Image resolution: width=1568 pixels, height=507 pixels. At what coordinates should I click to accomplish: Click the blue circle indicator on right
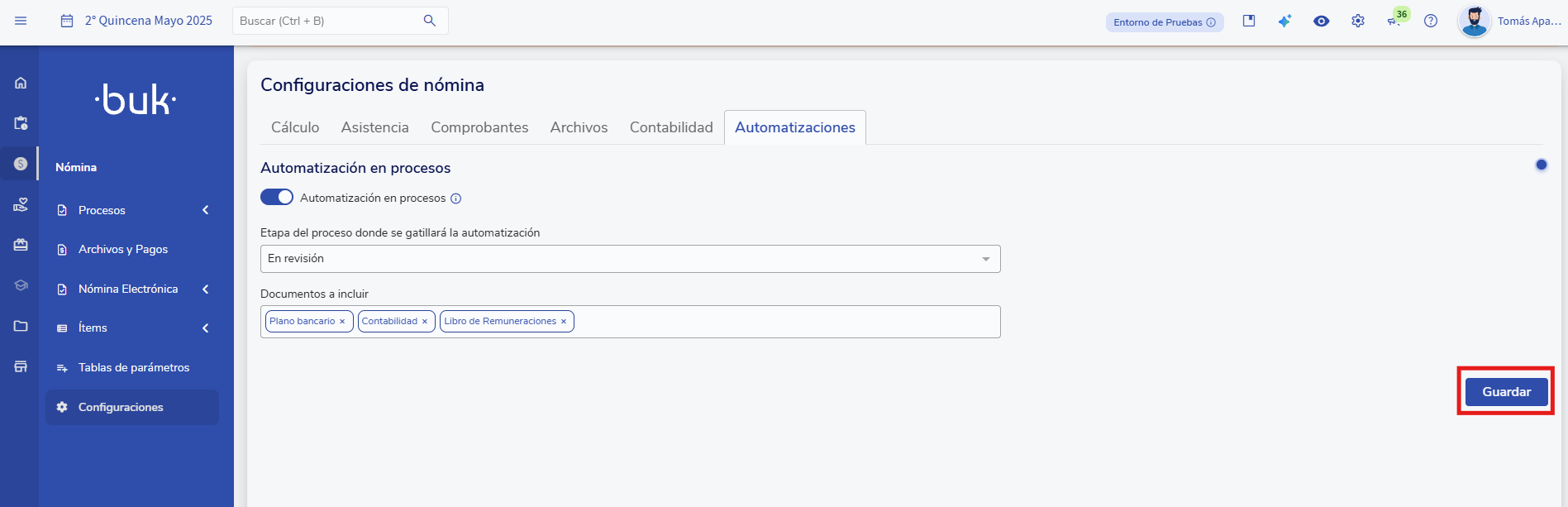[x=1541, y=165]
